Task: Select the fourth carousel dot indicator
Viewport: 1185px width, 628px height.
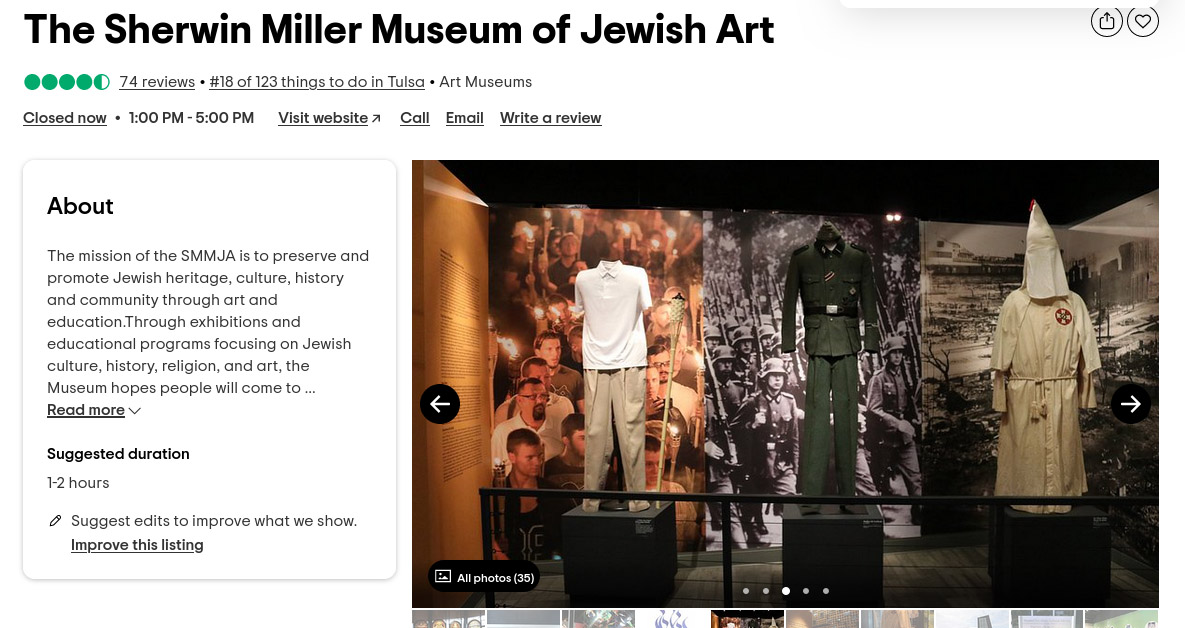Action: [806, 591]
